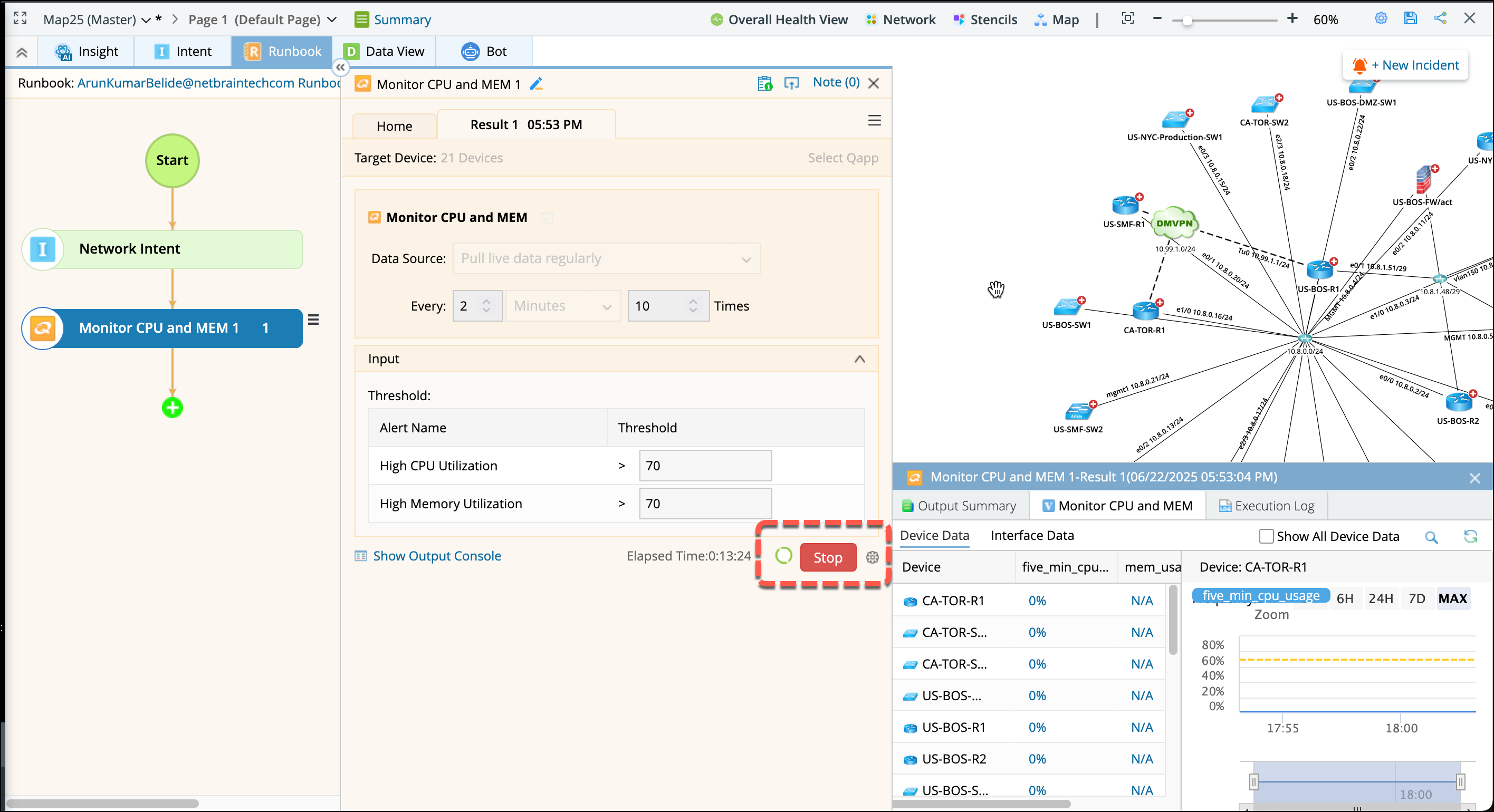
Task: Switch to the Data View tab
Action: point(384,52)
